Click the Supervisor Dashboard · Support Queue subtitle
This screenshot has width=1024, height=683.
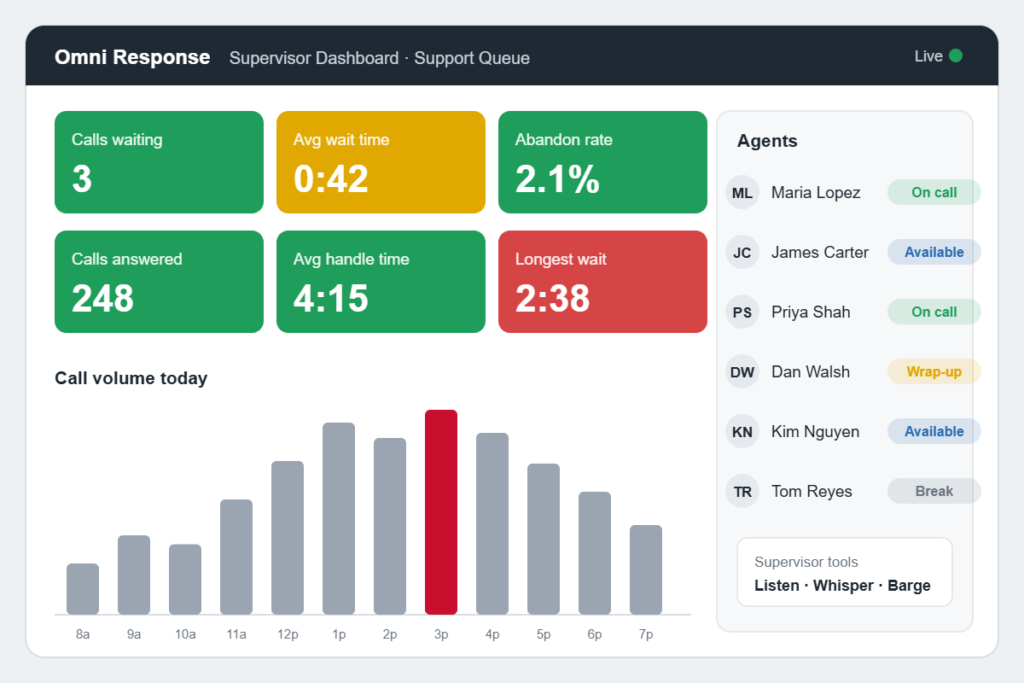[x=379, y=58]
